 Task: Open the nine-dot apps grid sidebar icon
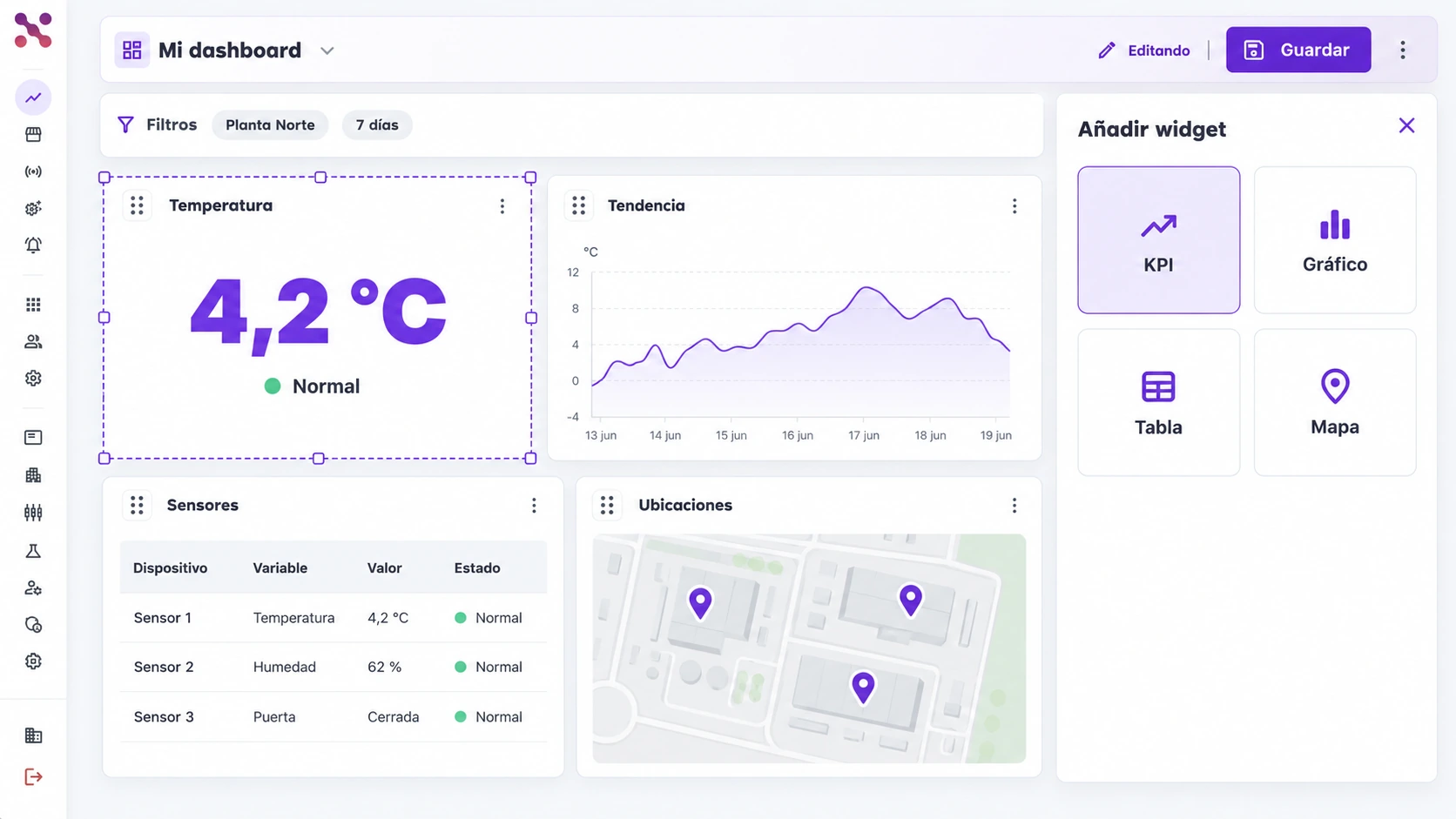pos(33,305)
